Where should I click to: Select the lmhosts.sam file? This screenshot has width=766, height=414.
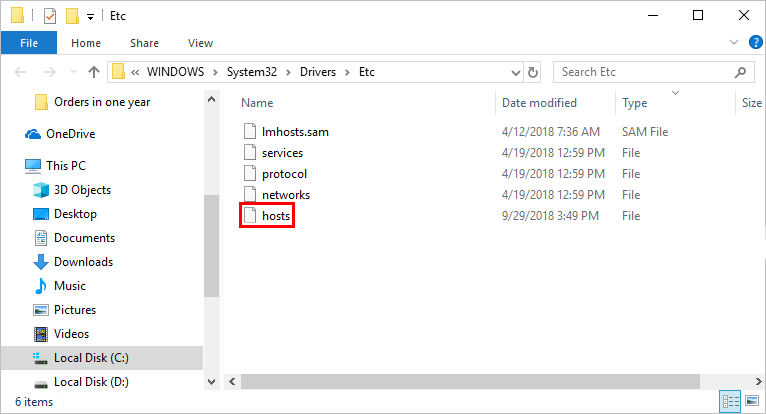pyautogui.click(x=295, y=132)
